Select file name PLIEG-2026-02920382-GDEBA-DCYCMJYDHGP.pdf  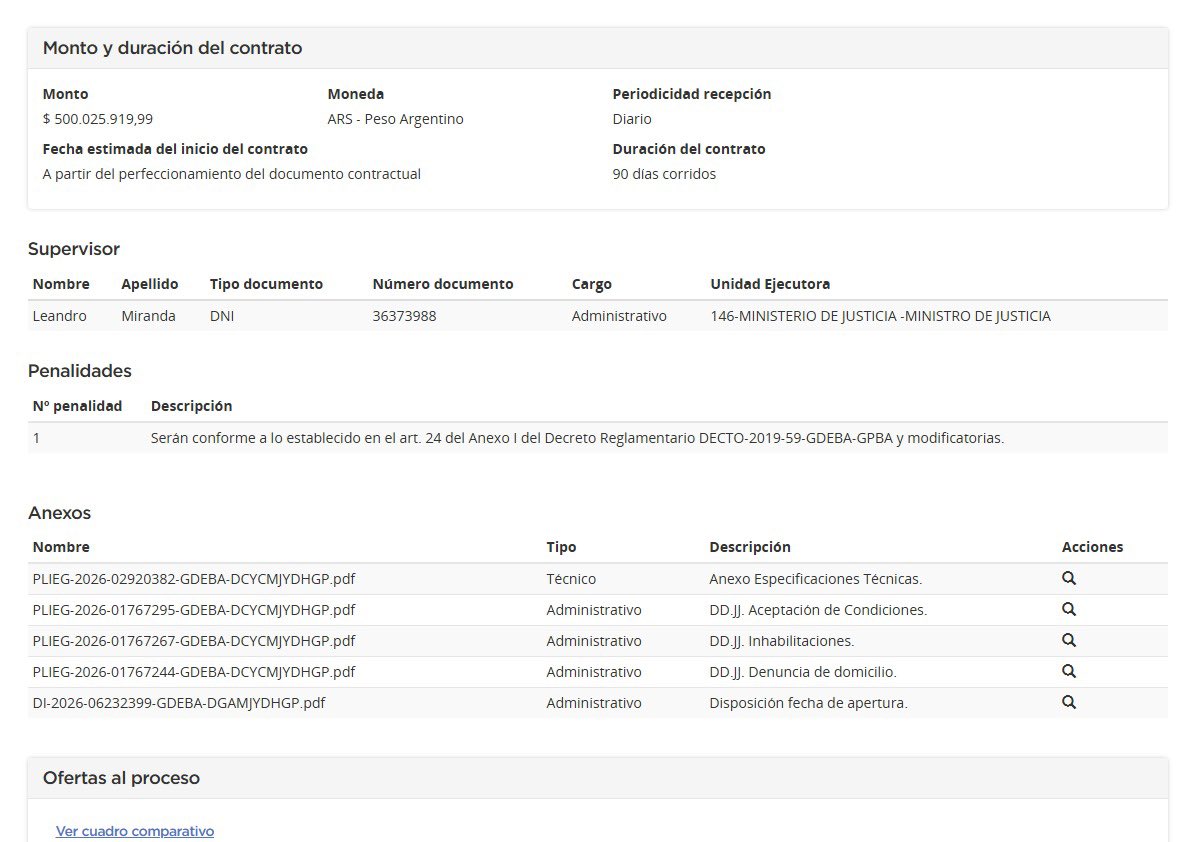click(194, 579)
